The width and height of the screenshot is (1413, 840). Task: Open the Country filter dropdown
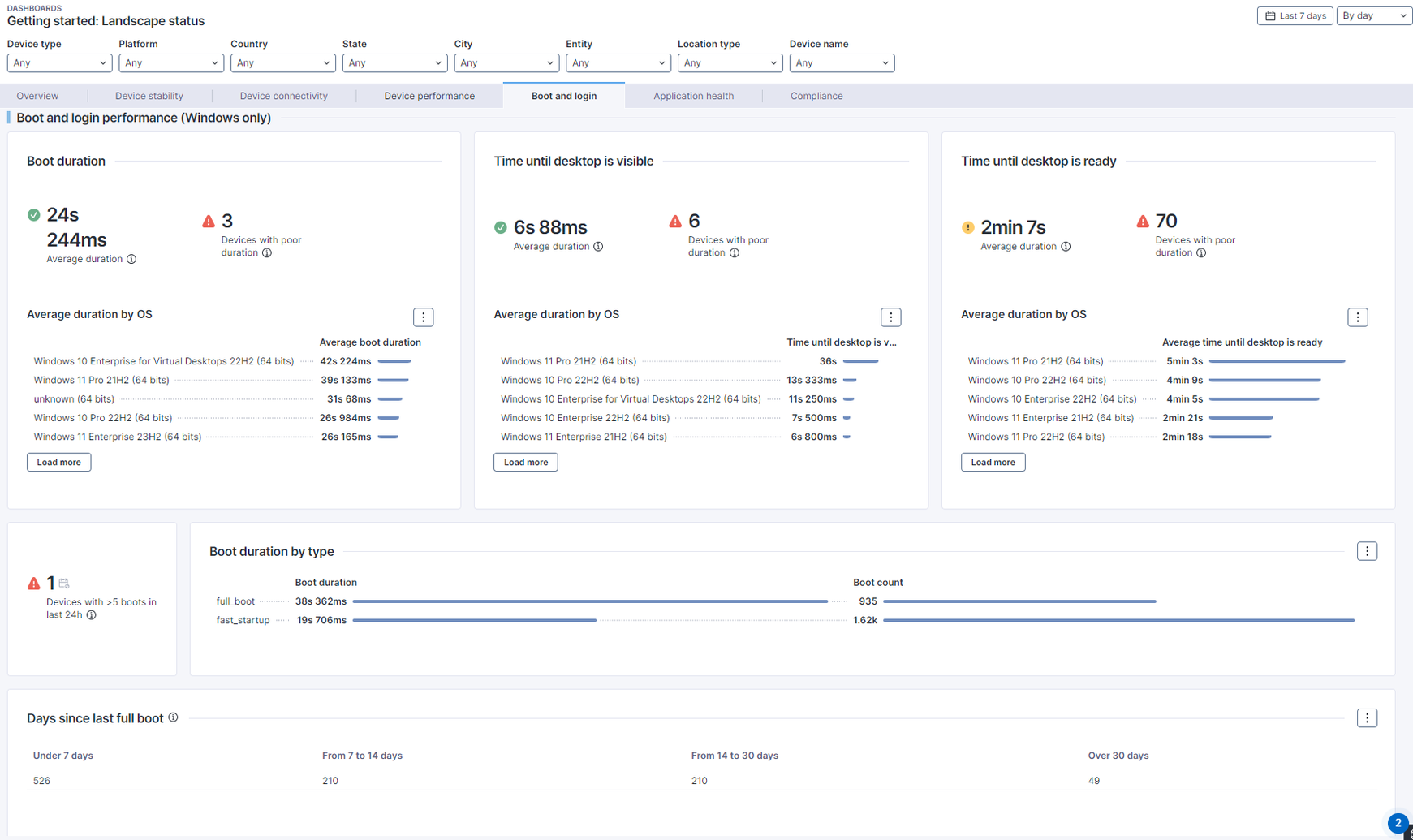pos(282,63)
